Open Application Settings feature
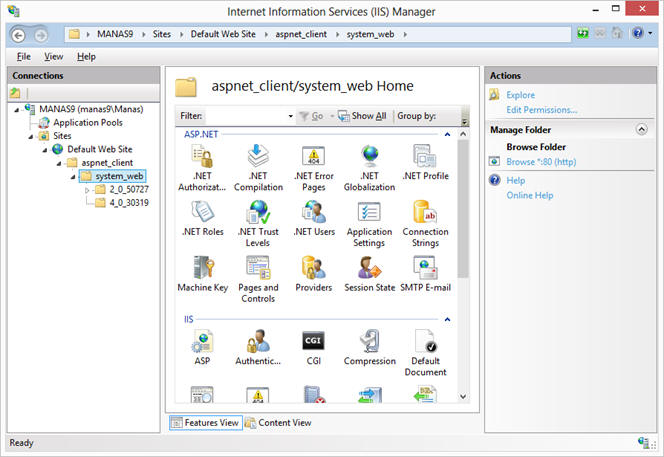This screenshot has height=457, width=664. (x=369, y=224)
